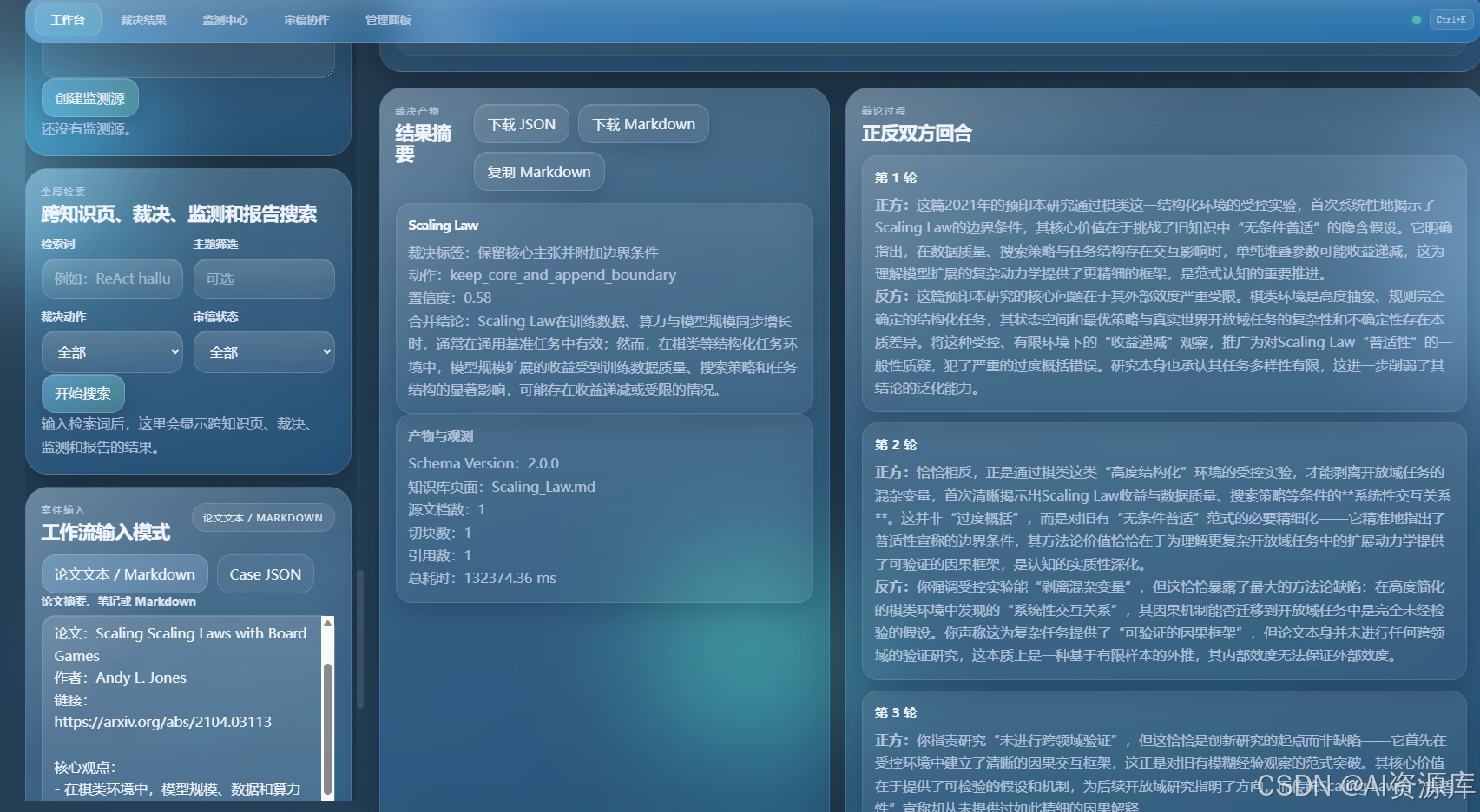Click the 创建监测源 button
Image resolution: width=1480 pixels, height=812 pixels.
pyautogui.click(x=90, y=98)
